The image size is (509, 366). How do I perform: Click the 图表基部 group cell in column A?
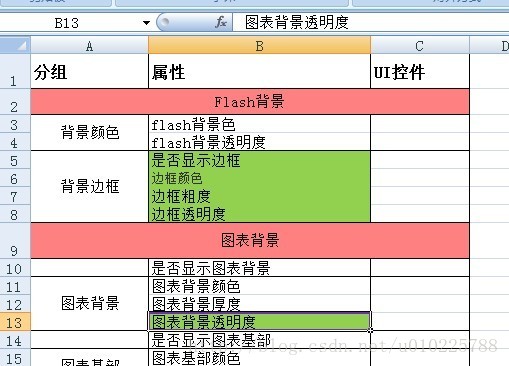tap(89, 358)
